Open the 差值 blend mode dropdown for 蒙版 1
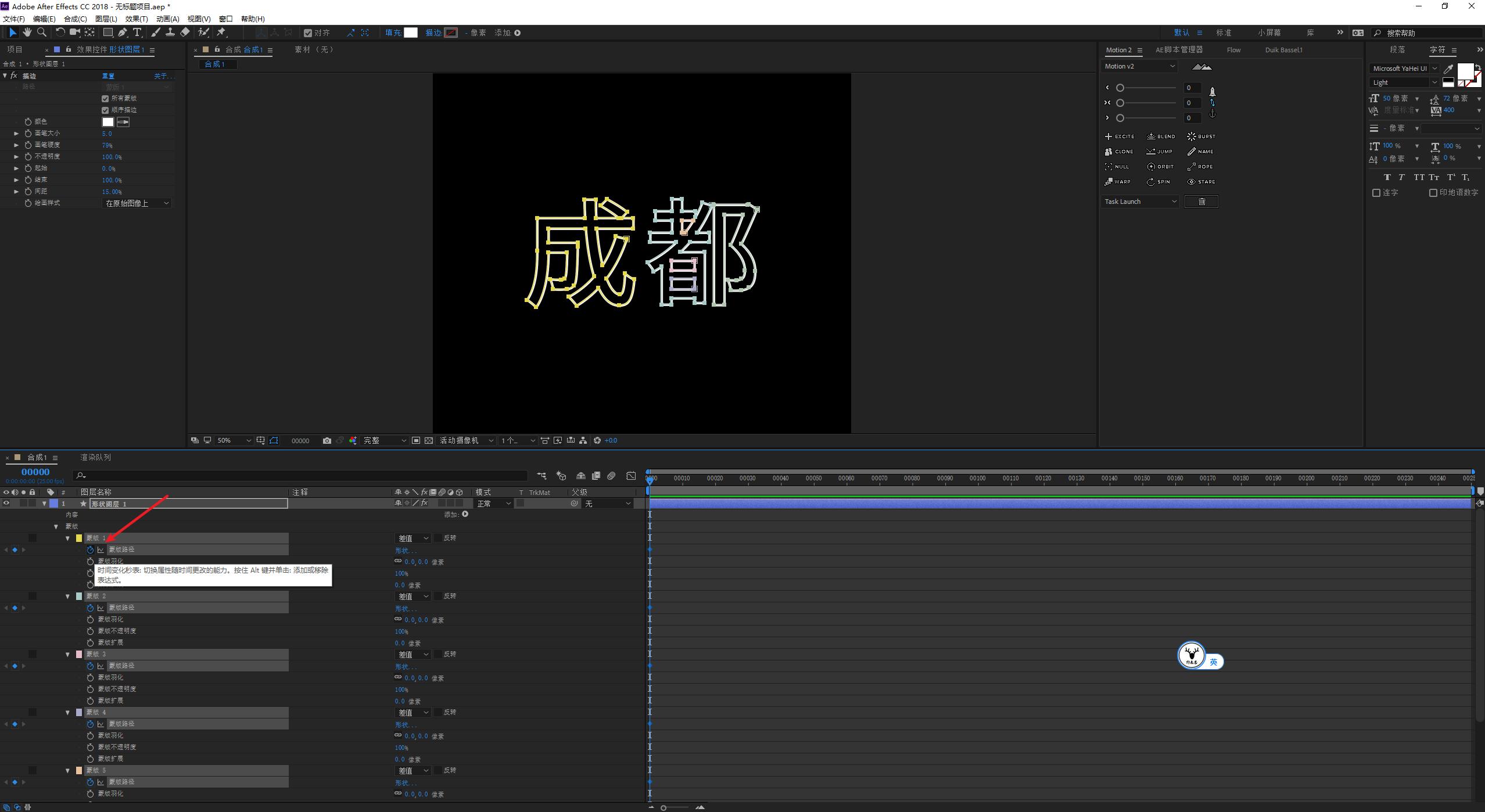The height and width of the screenshot is (812, 1485). pos(413,538)
